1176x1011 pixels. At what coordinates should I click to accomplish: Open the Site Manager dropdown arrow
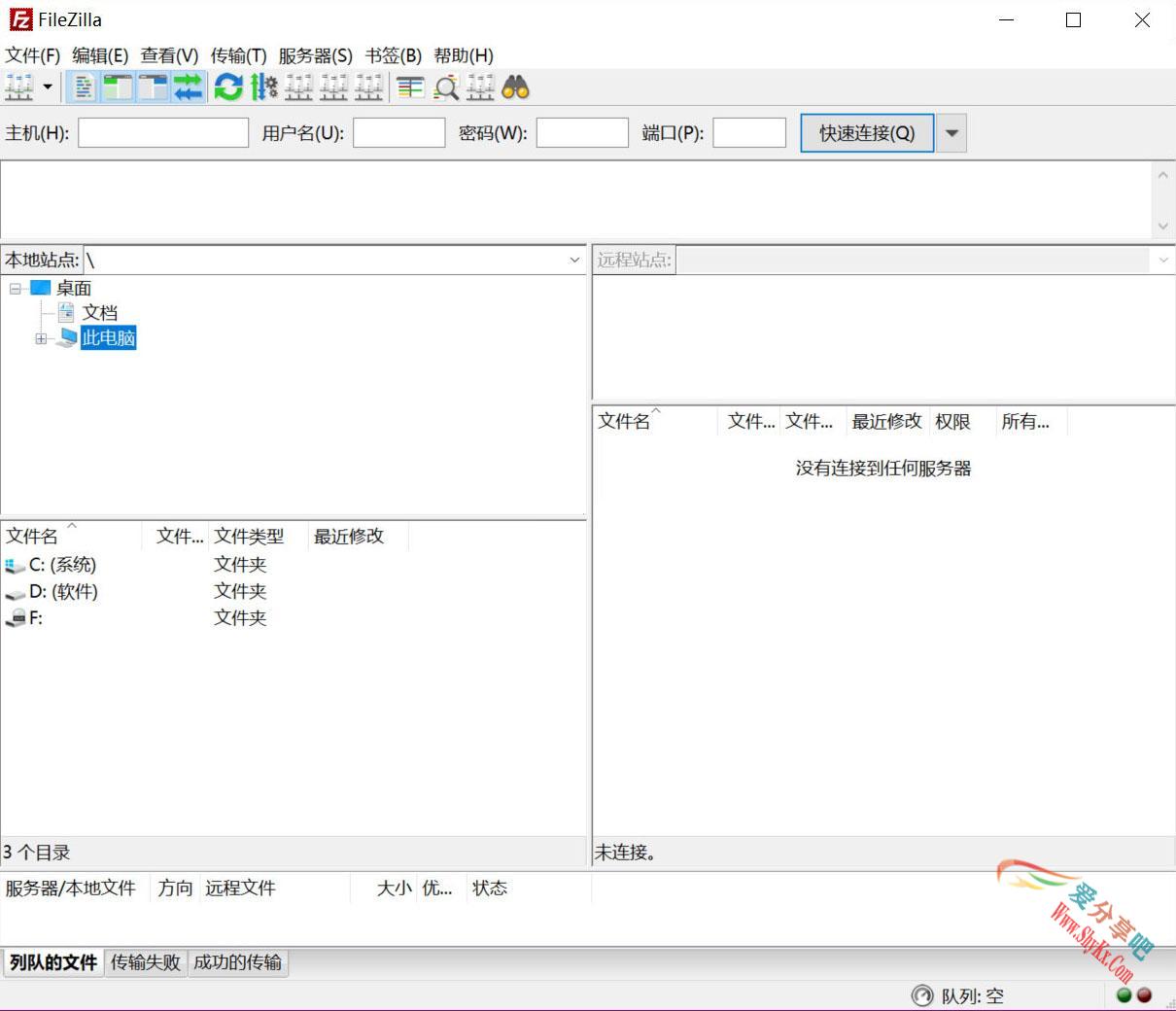[x=46, y=87]
